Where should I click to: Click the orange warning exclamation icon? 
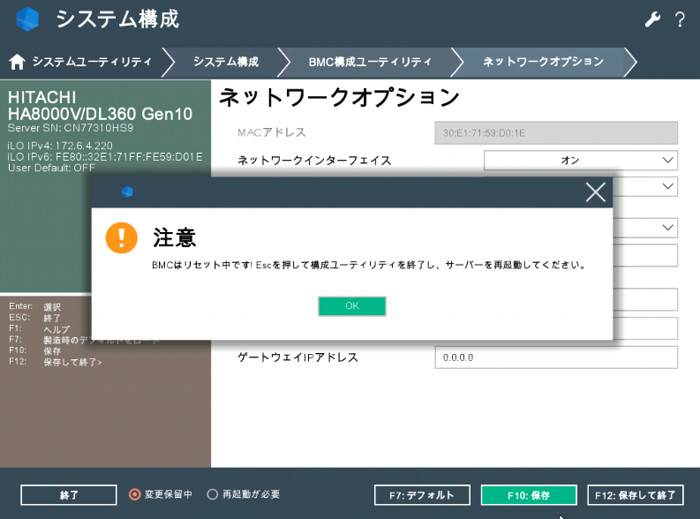pos(122,237)
